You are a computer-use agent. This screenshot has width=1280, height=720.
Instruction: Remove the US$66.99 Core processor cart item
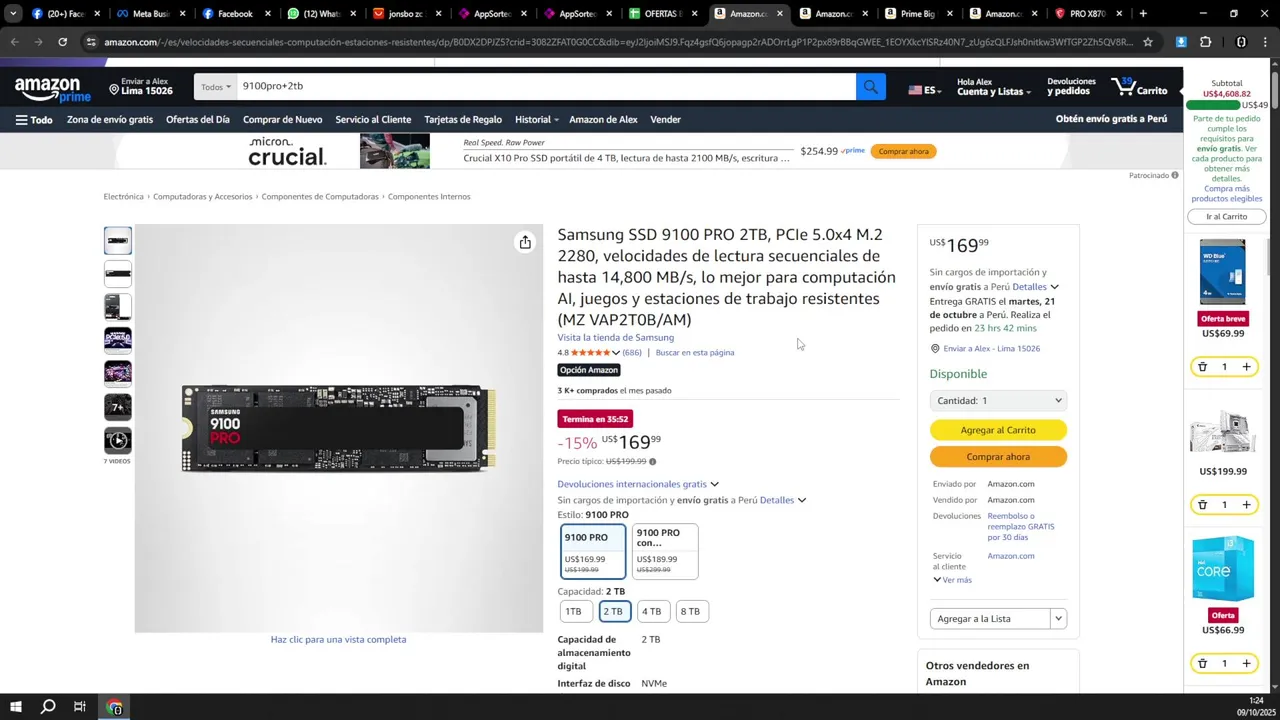point(1202,663)
